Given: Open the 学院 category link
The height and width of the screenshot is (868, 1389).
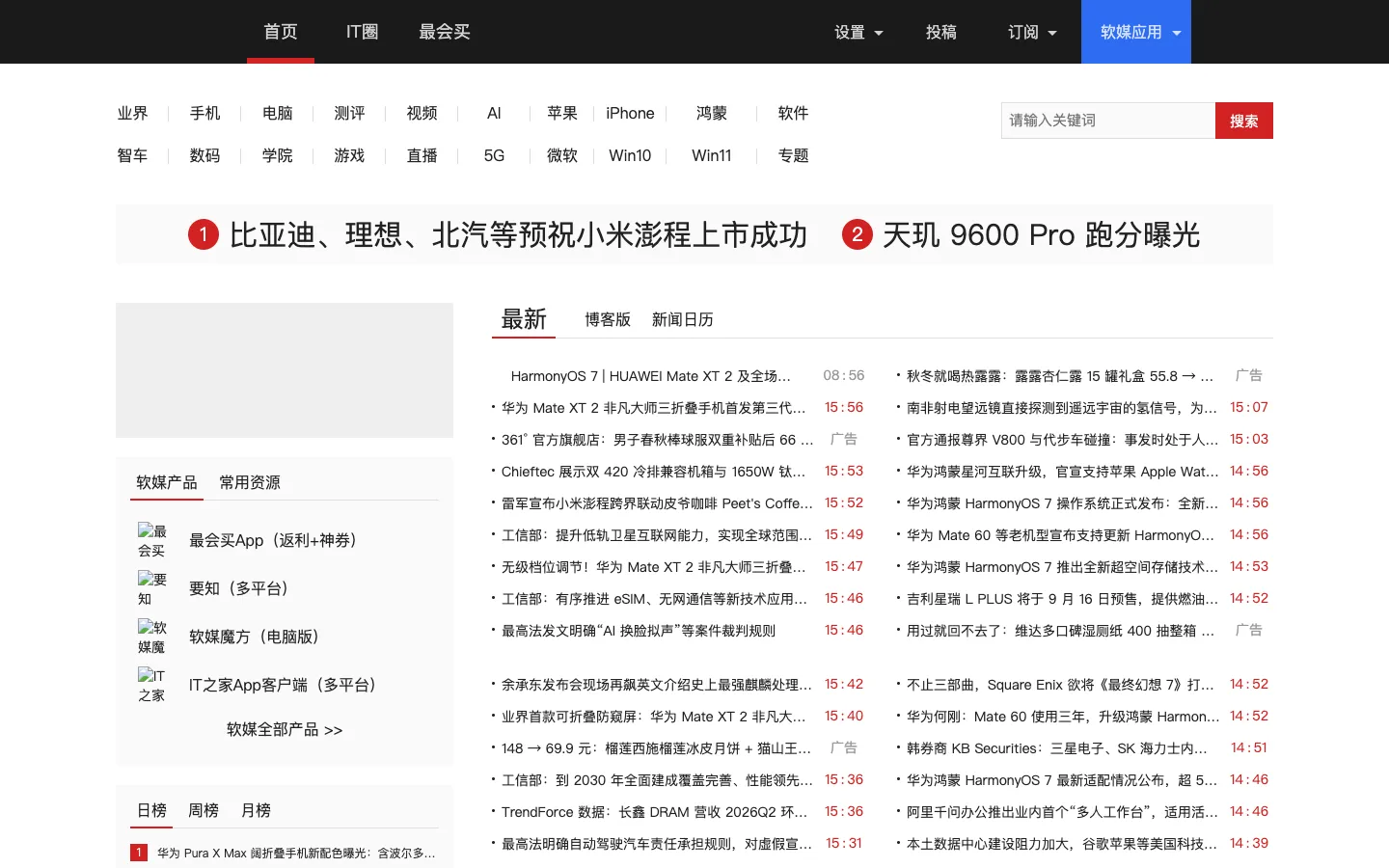Looking at the screenshot, I should 277,155.
